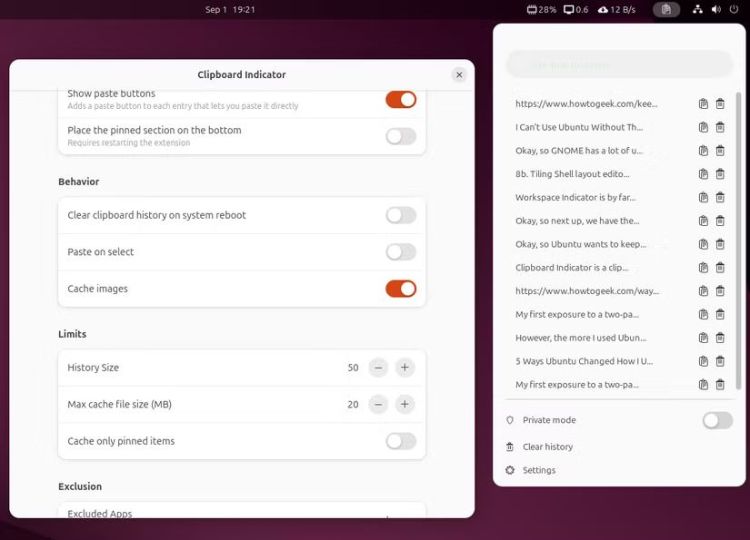Image resolution: width=750 pixels, height=540 pixels.
Task: Toggle "Cache only pinned items"
Action: point(400,441)
